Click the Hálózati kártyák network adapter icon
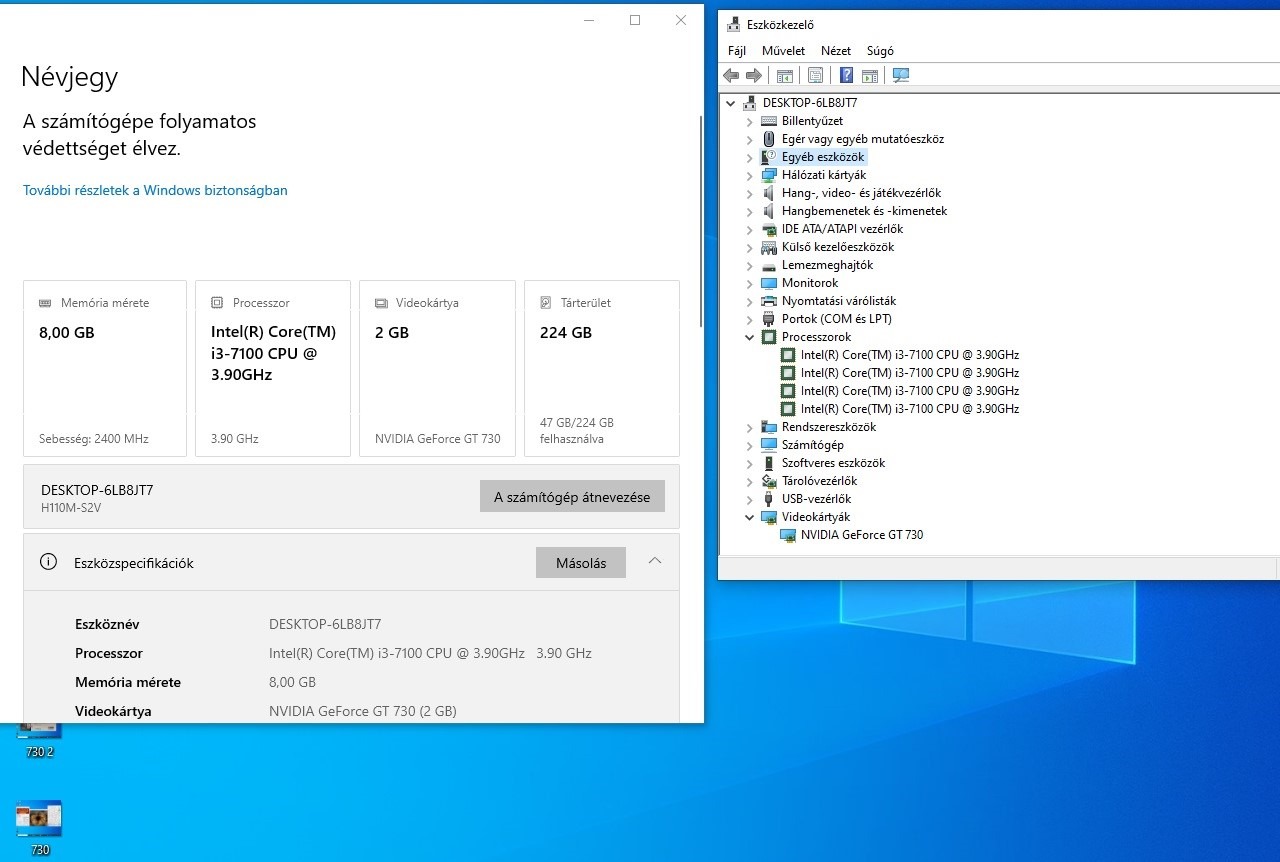 pos(769,175)
